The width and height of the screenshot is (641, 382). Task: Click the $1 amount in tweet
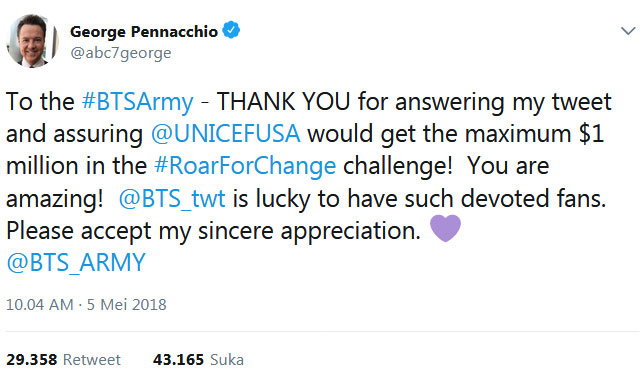coord(591,134)
